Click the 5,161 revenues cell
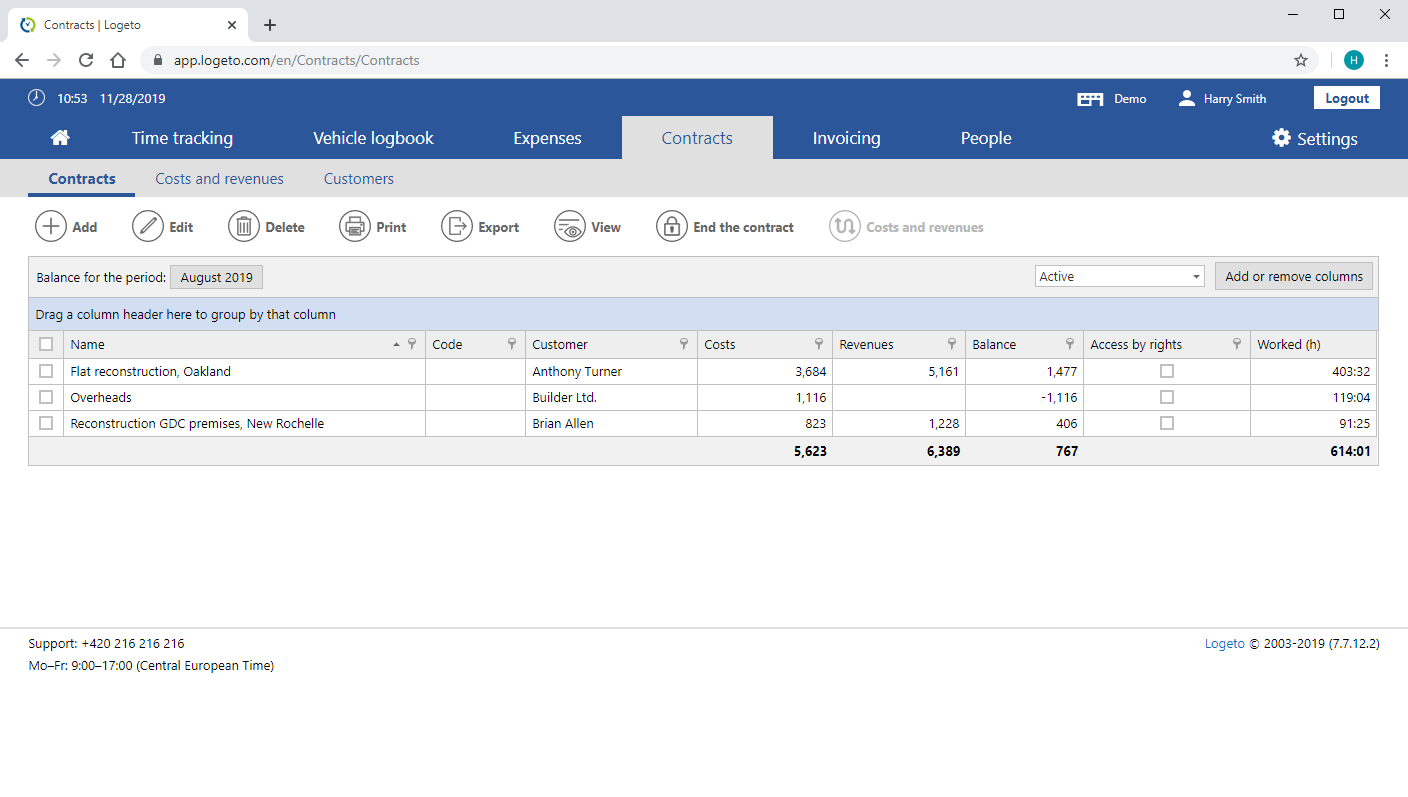 click(899, 371)
